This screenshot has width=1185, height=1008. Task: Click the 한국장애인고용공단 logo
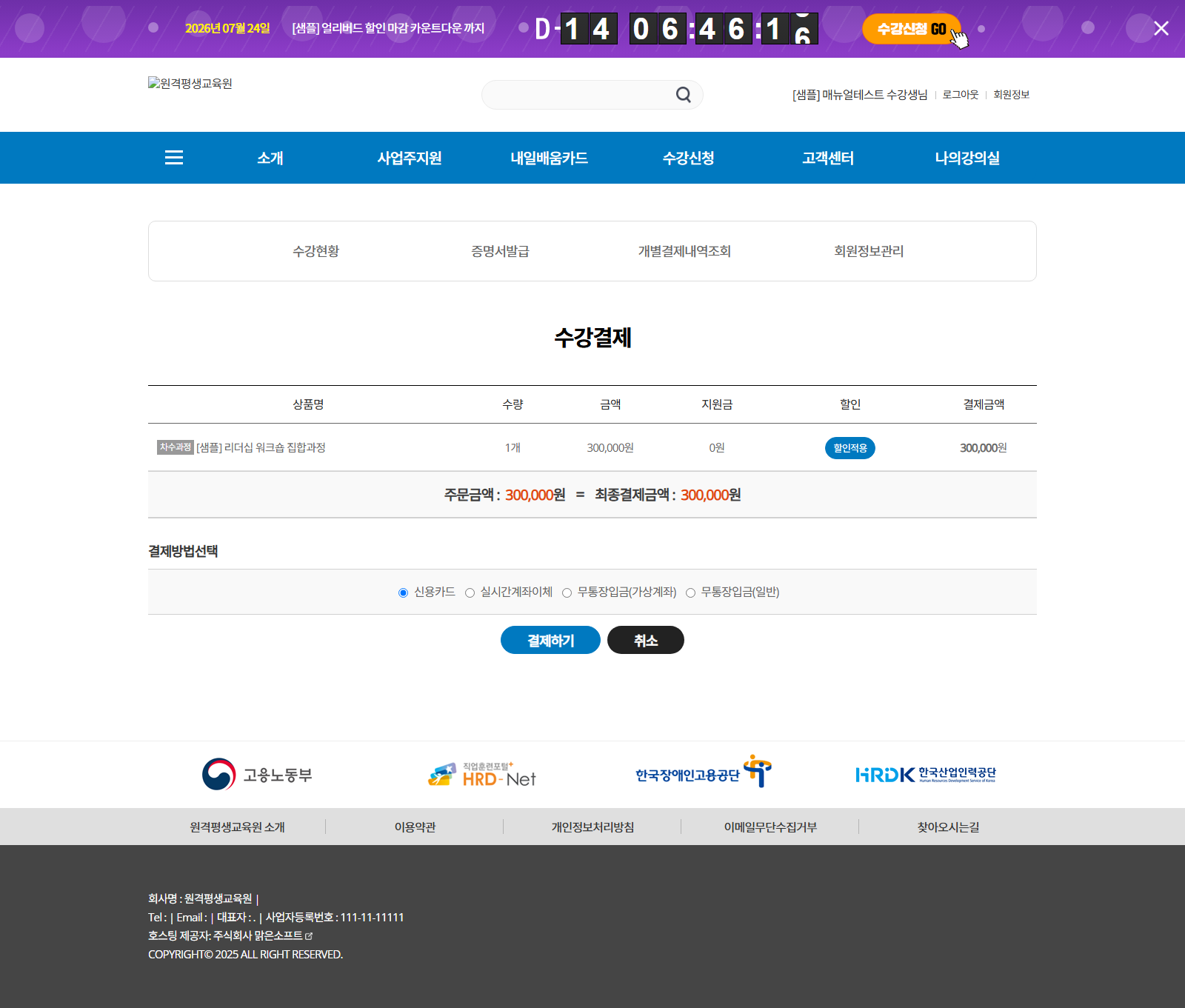tap(704, 772)
